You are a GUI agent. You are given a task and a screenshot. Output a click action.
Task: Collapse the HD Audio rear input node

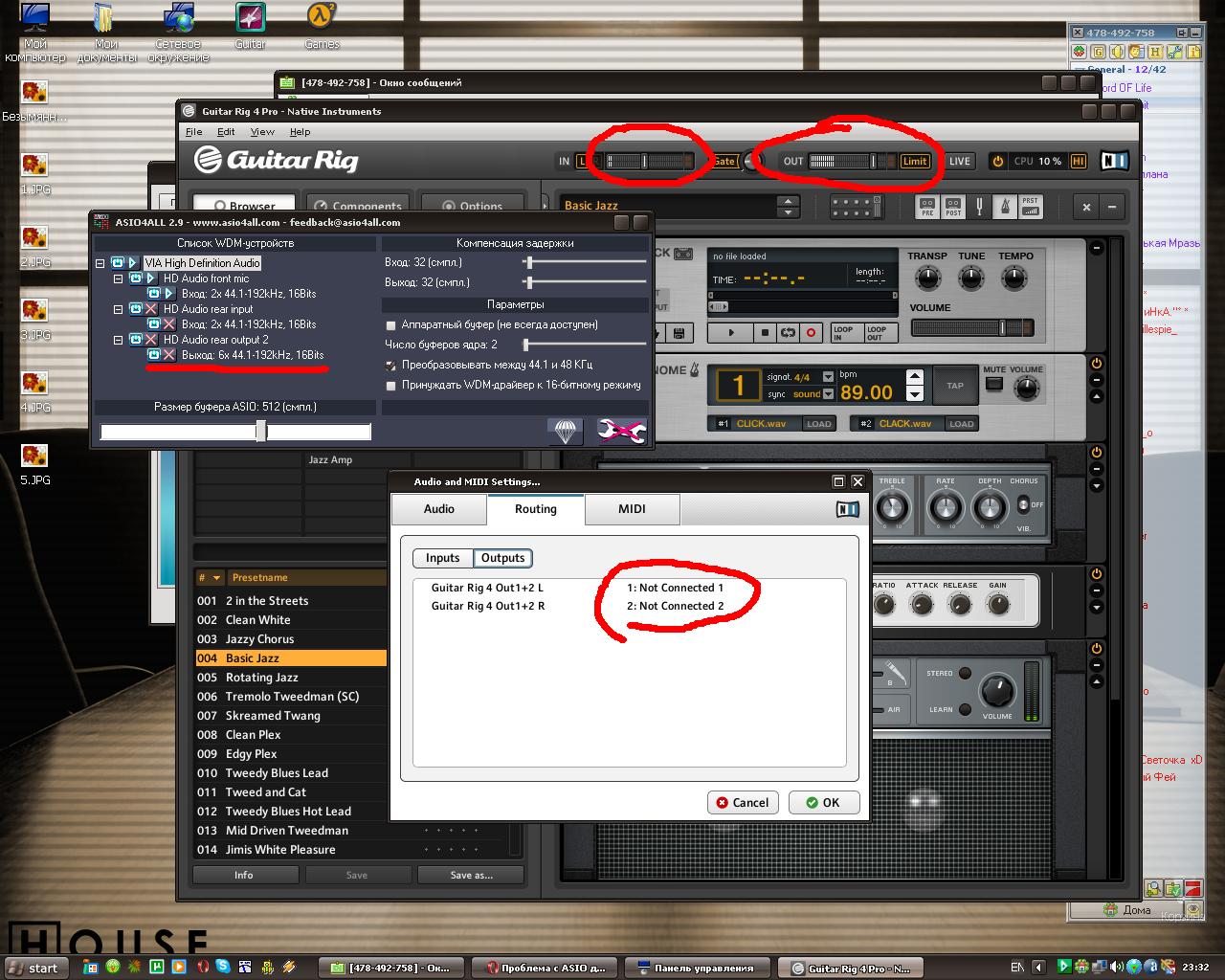(x=119, y=310)
